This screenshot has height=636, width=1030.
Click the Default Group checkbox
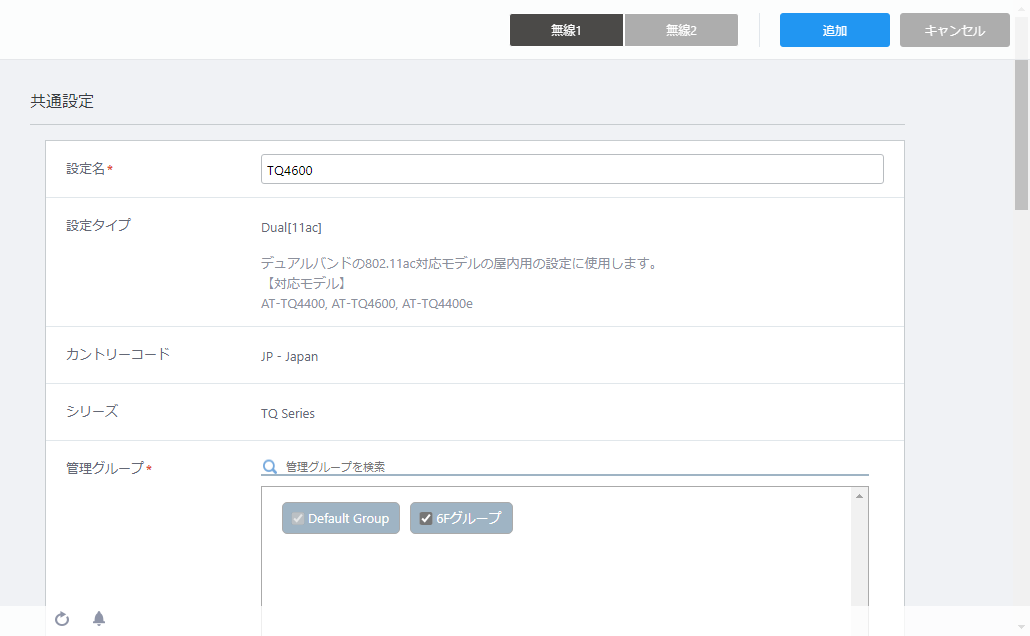298,518
